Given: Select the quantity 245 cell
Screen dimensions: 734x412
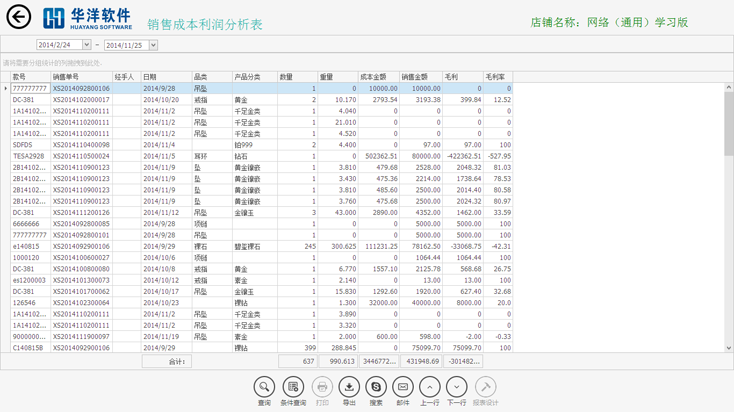Looking at the screenshot, I should coord(298,246).
